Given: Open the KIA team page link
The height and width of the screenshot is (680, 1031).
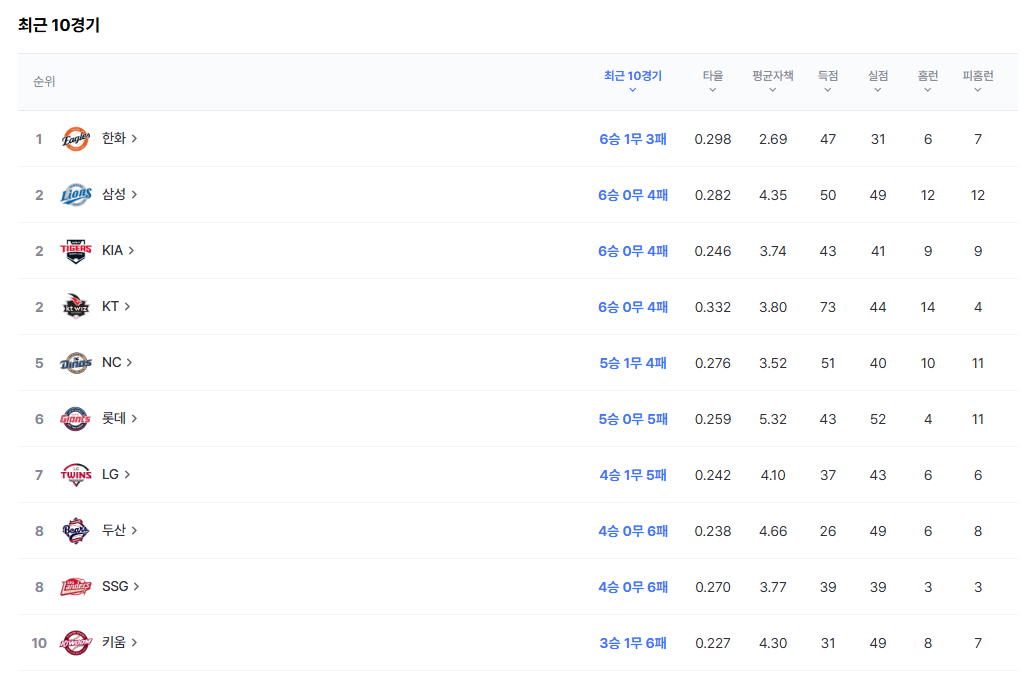Looking at the screenshot, I should click(118, 250).
